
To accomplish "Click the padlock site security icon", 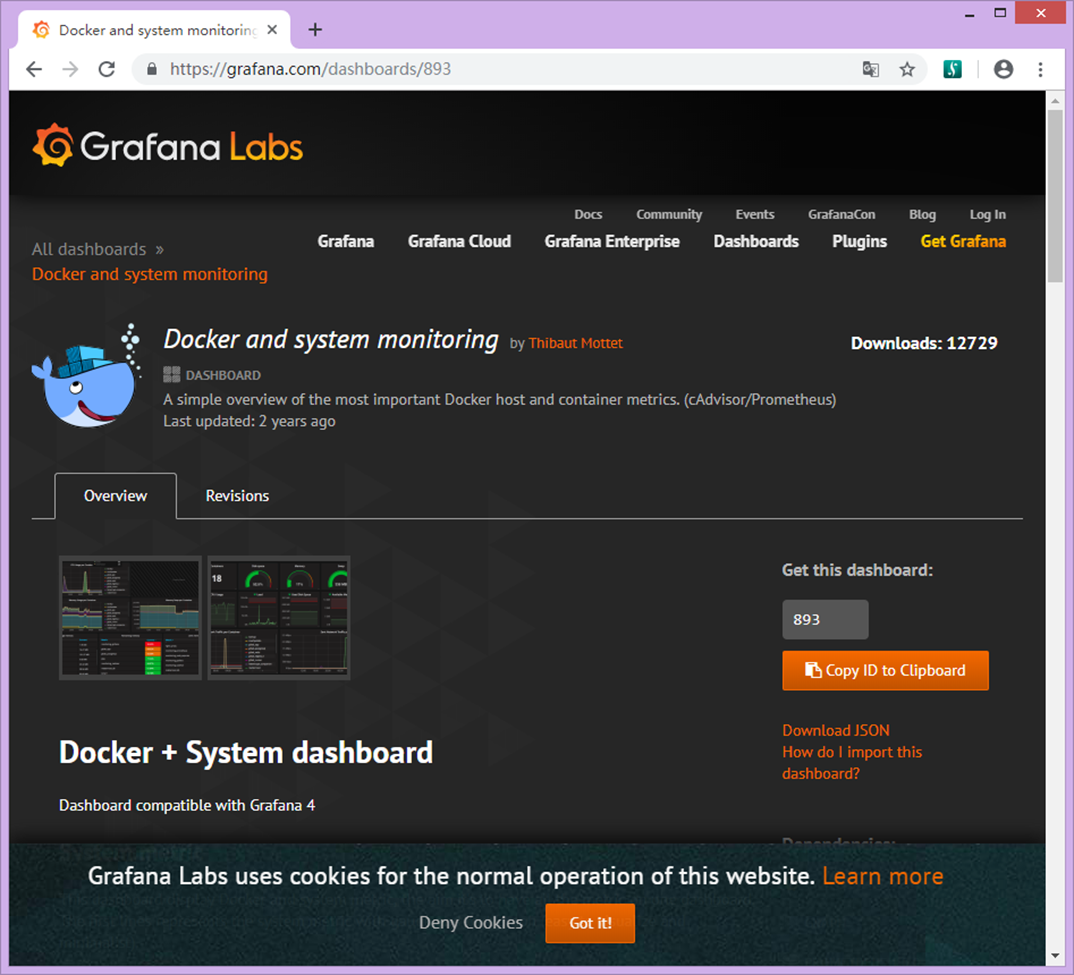I will (152, 69).
